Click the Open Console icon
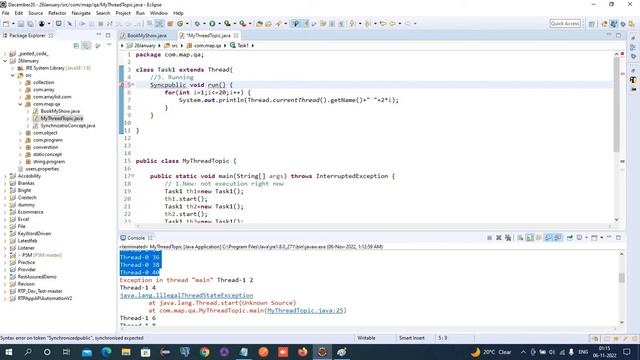 (x=594, y=238)
